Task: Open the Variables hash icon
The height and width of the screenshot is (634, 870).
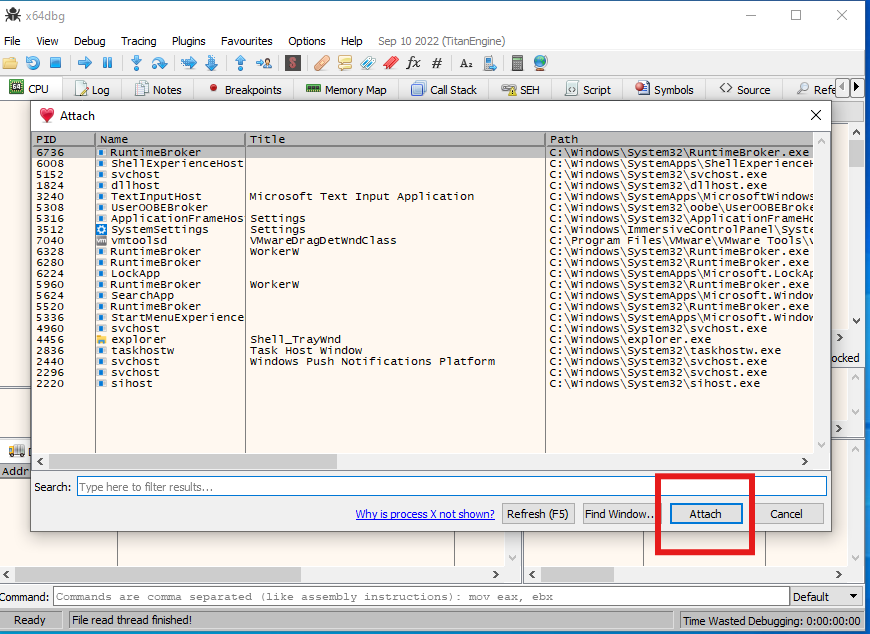Action: pos(437,63)
